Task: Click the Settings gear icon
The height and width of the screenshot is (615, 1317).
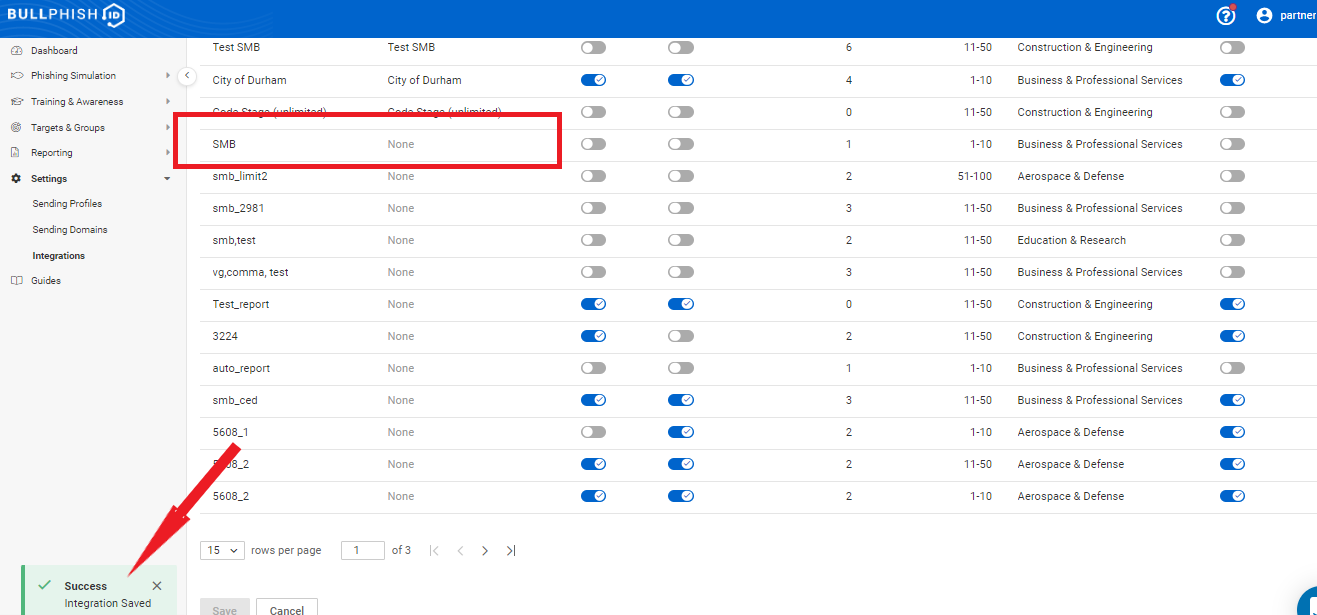Action: pos(16,179)
